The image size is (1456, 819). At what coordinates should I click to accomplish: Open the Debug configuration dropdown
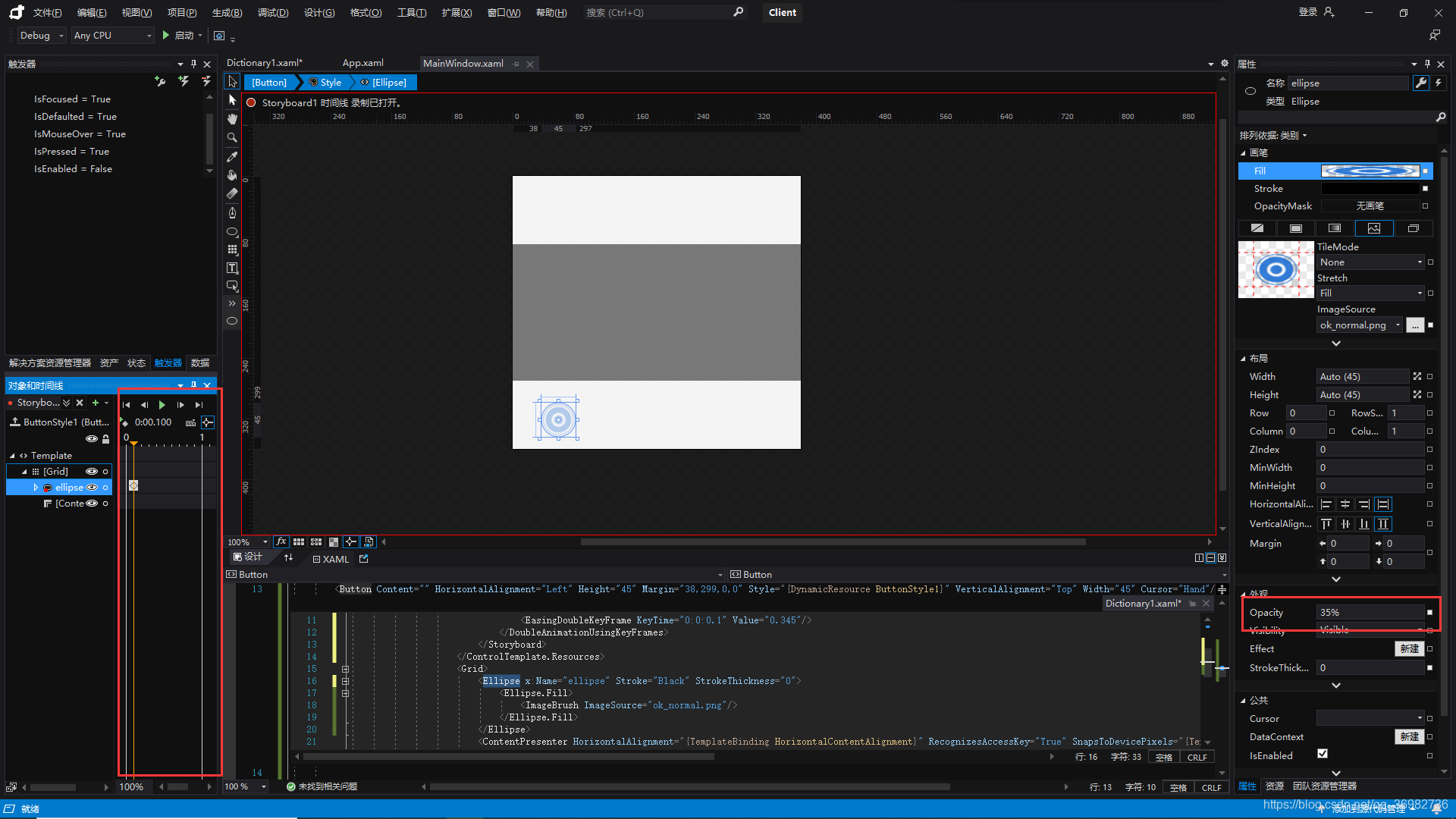click(x=41, y=36)
